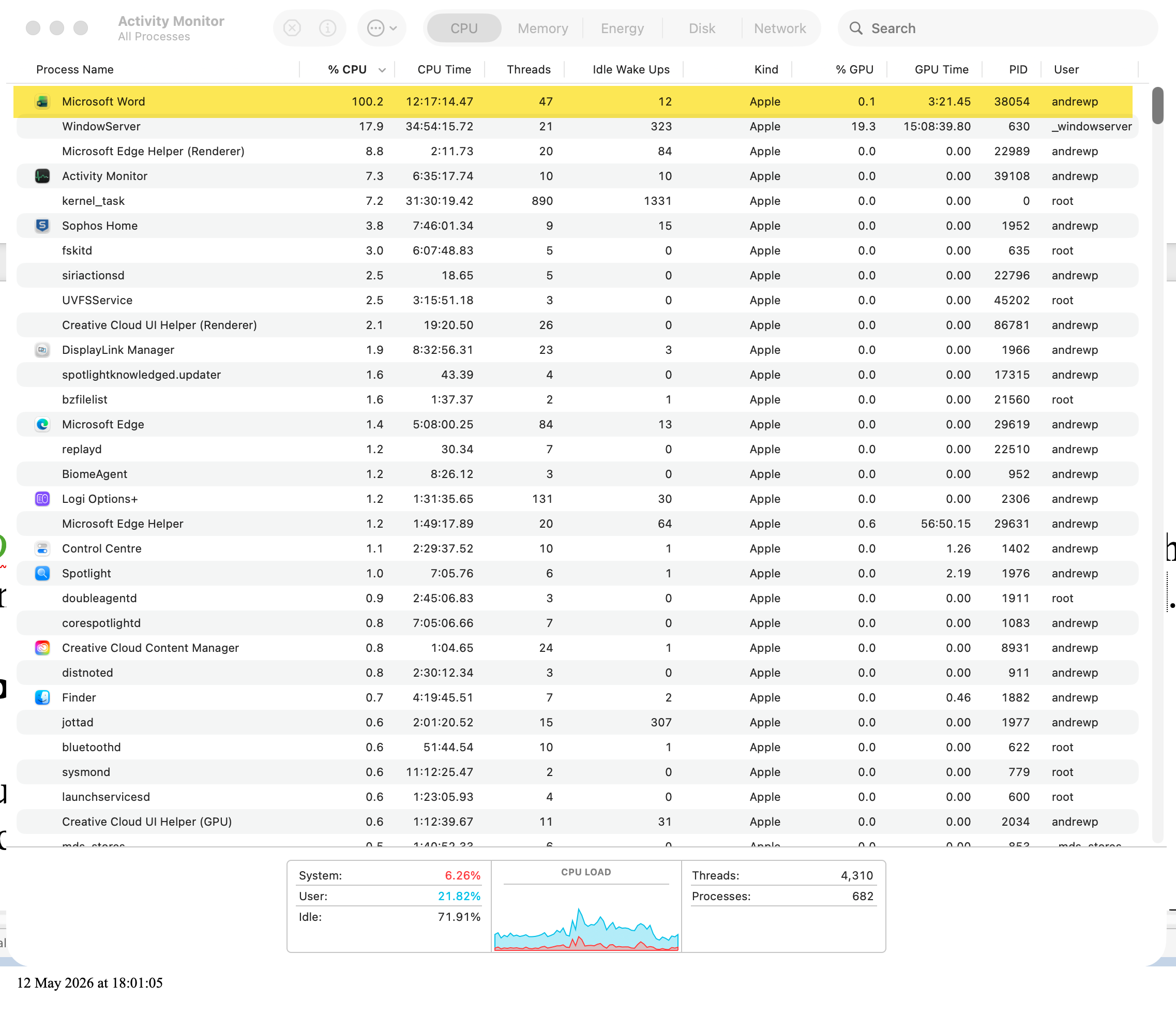
Task: Click the Activity Monitor process icon
Action: pos(42,176)
